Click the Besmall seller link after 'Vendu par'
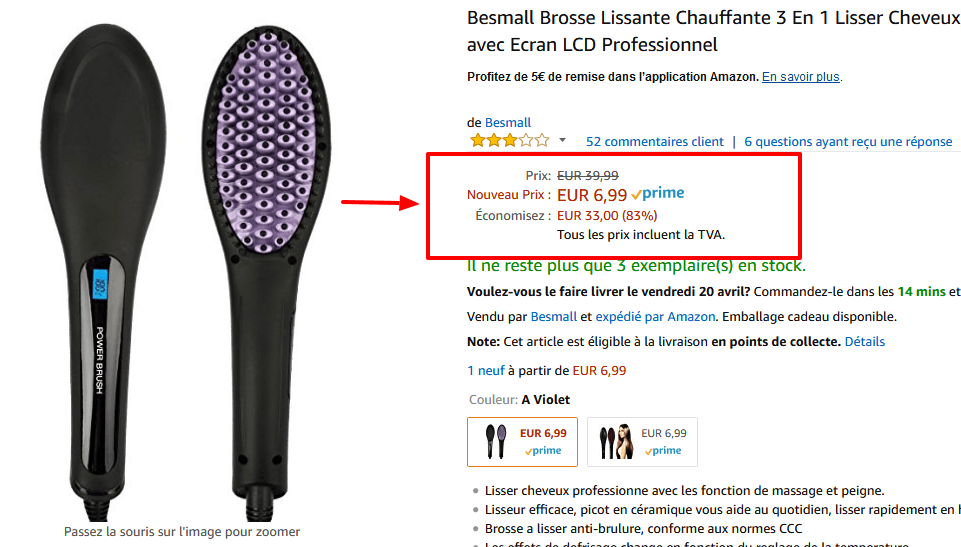Screen dimensions: 961x547 [x=553, y=317]
